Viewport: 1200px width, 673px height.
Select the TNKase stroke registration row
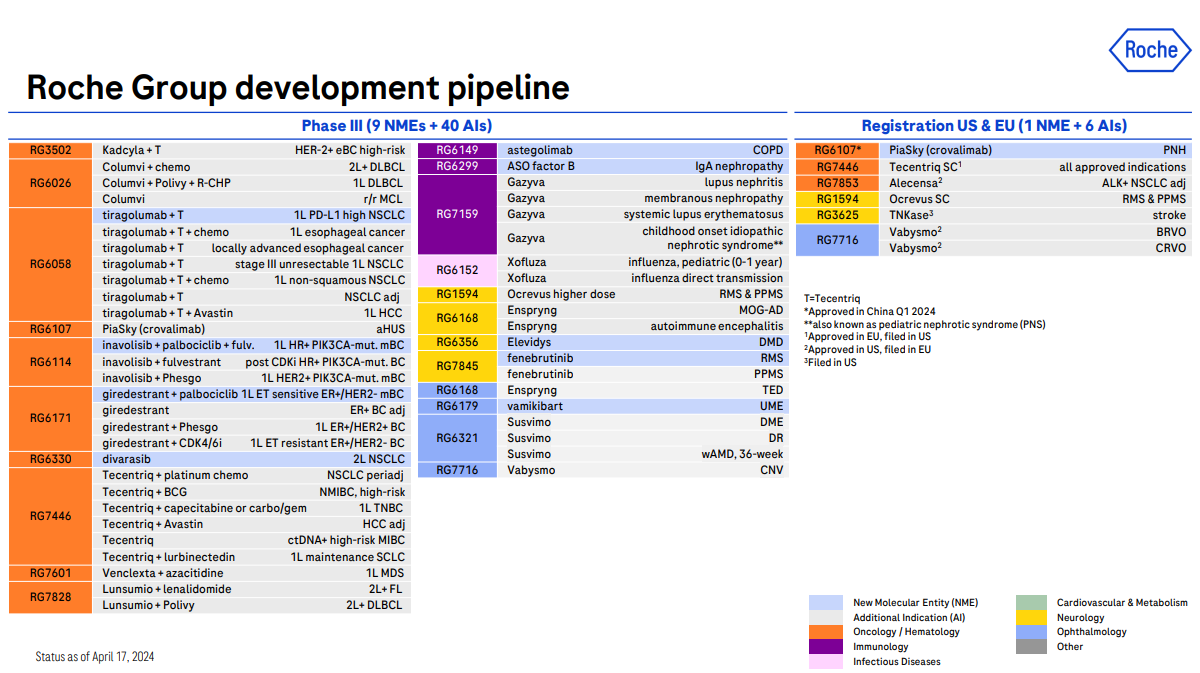pyautogui.click(x=1037, y=215)
